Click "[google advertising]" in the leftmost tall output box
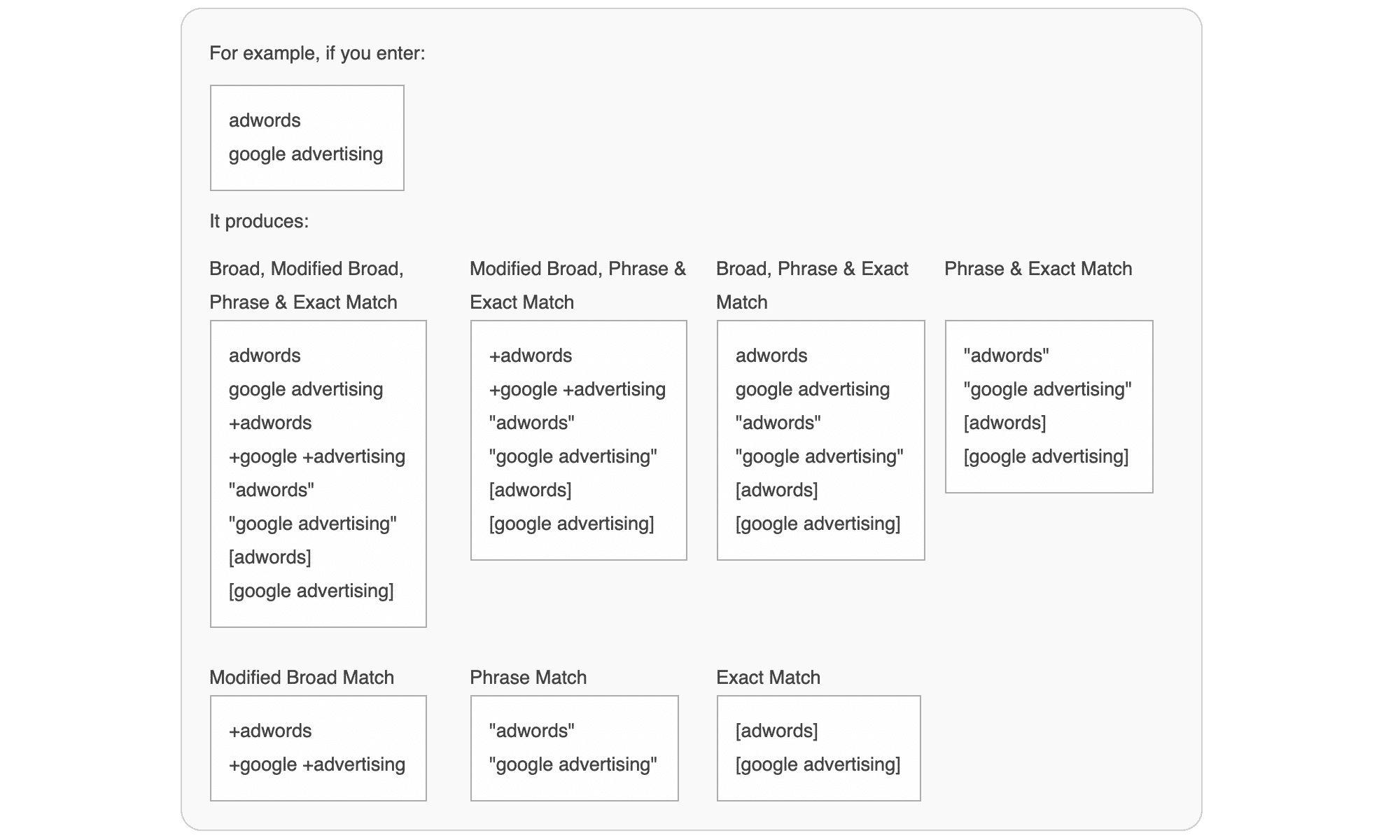1400x840 pixels. coord(311,591)
